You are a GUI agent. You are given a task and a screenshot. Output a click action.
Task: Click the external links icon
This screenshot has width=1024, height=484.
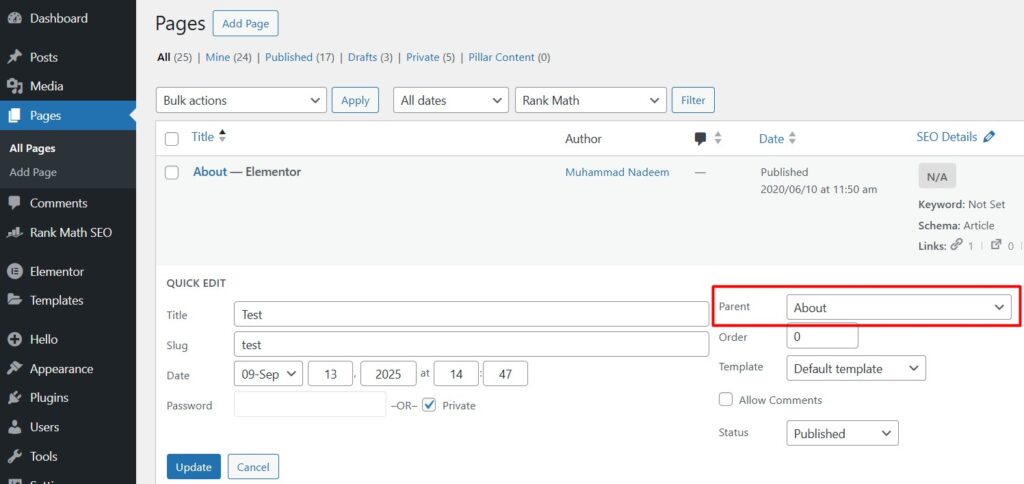click(x=997, y=245)
